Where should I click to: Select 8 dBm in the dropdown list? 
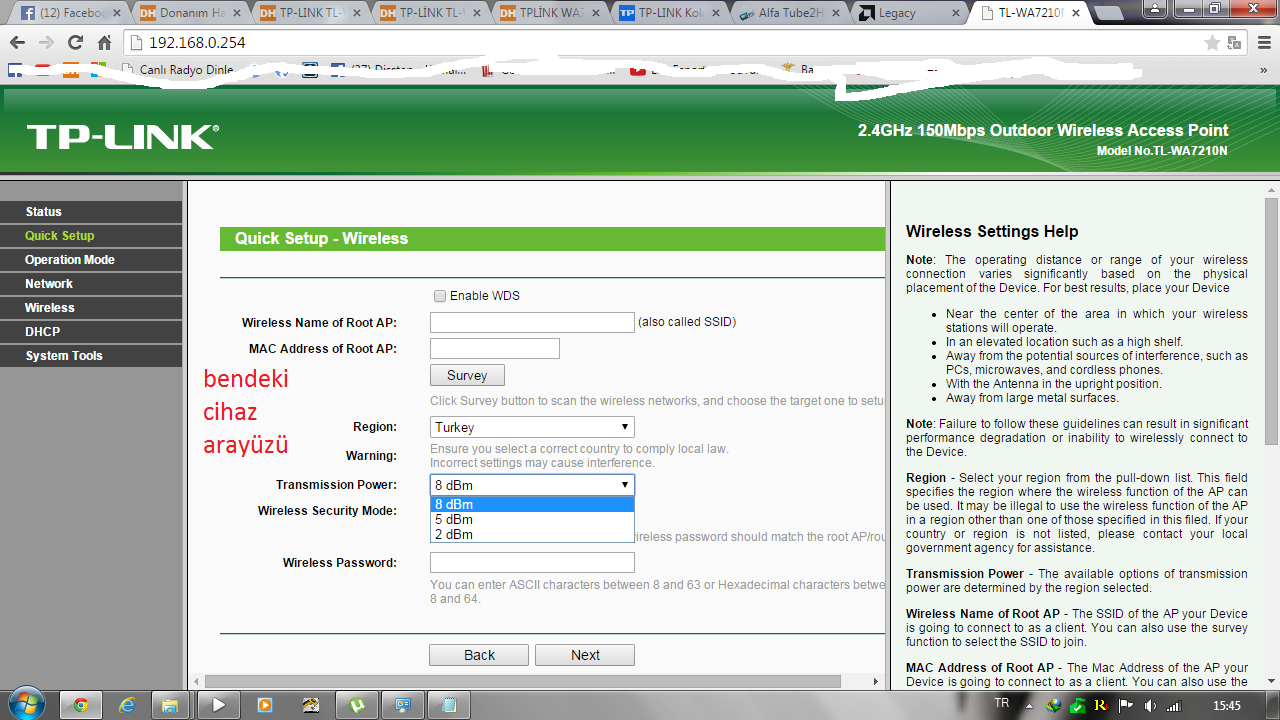pyautogui.click(x=532, y=504)
